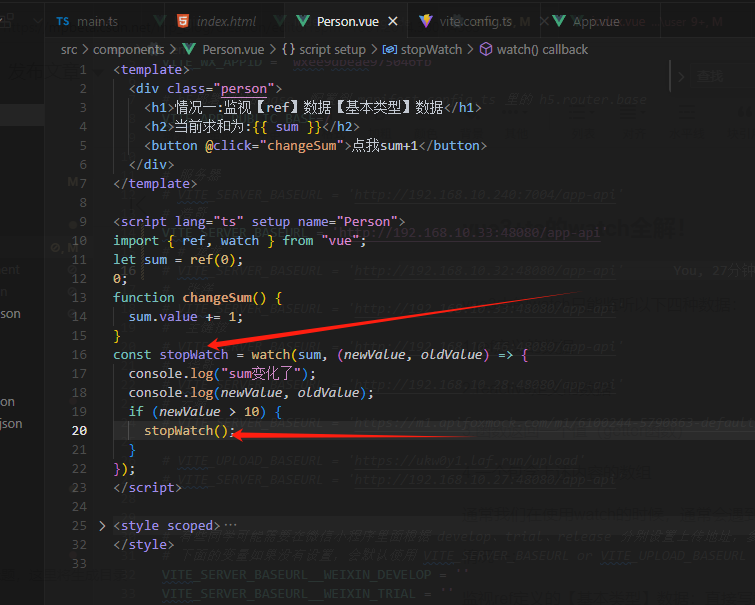This screenshot has width=755, height=605.
Task: Click the button label 点我sum+1
Action: coord(385,145)
